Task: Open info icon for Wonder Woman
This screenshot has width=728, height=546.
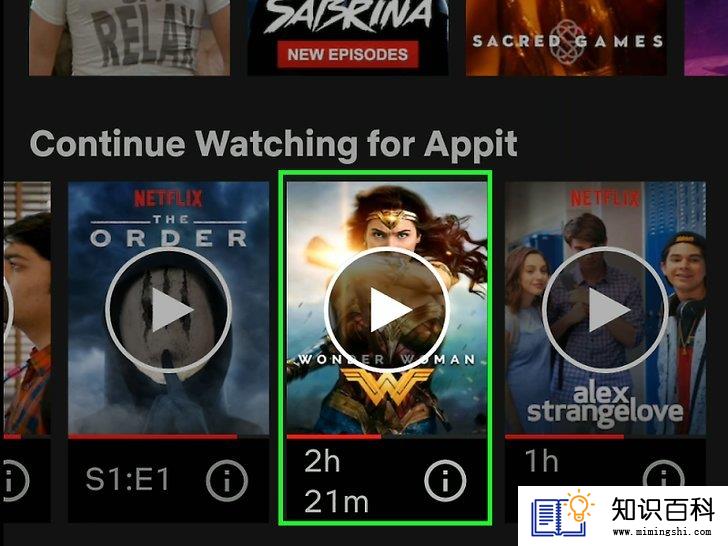Action: [x=445, y=481]
